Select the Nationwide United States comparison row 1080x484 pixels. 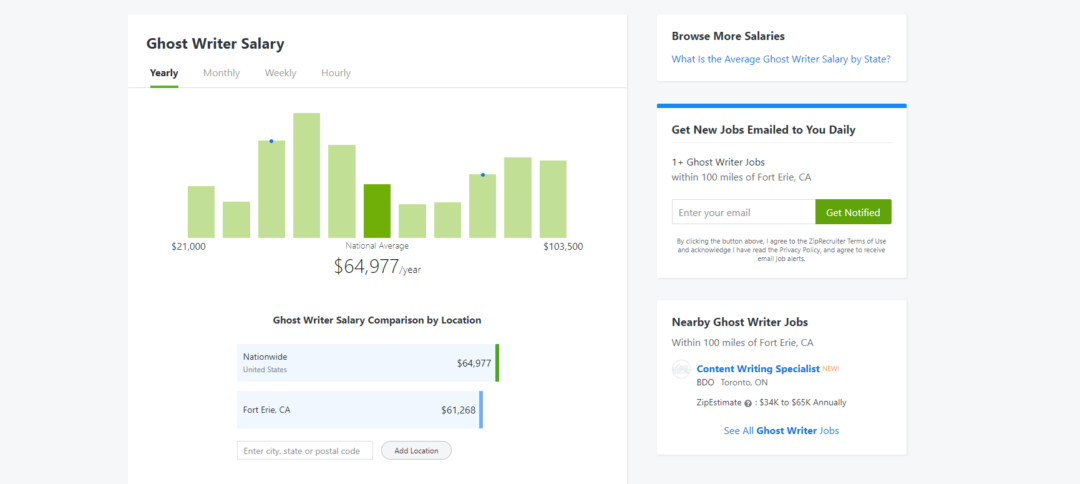(367, 363)
